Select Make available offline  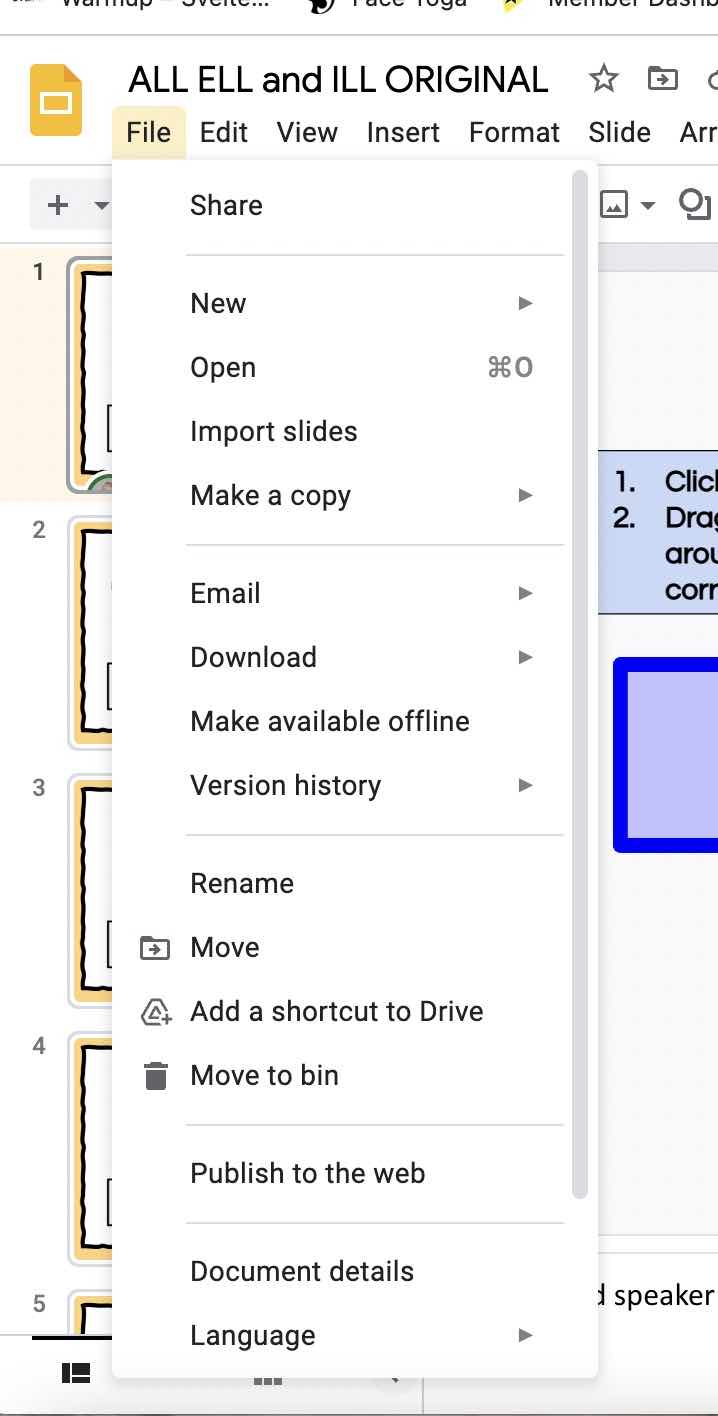pos(342,722)
